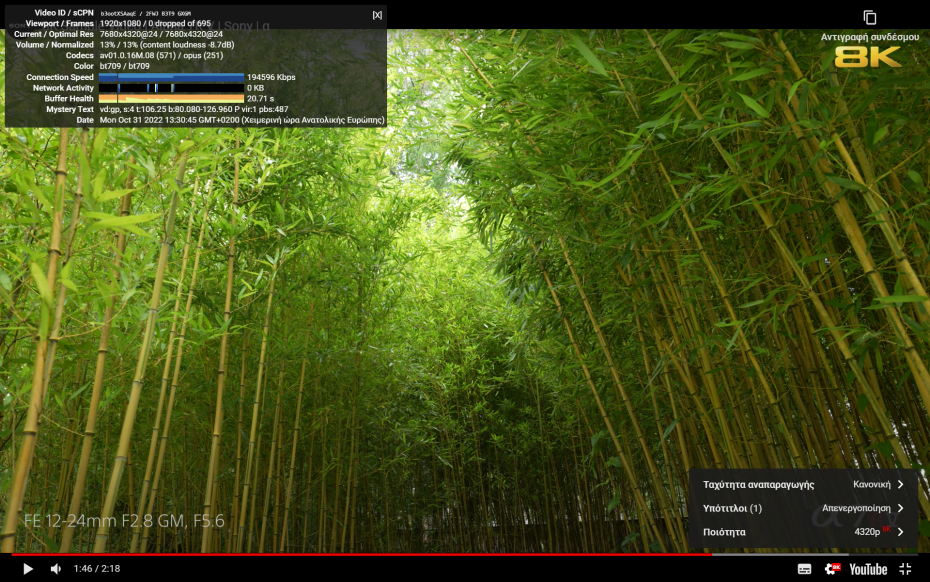
Task: Close stats for nerds panel
Action: pyautogui.click(x=377, y=15)
